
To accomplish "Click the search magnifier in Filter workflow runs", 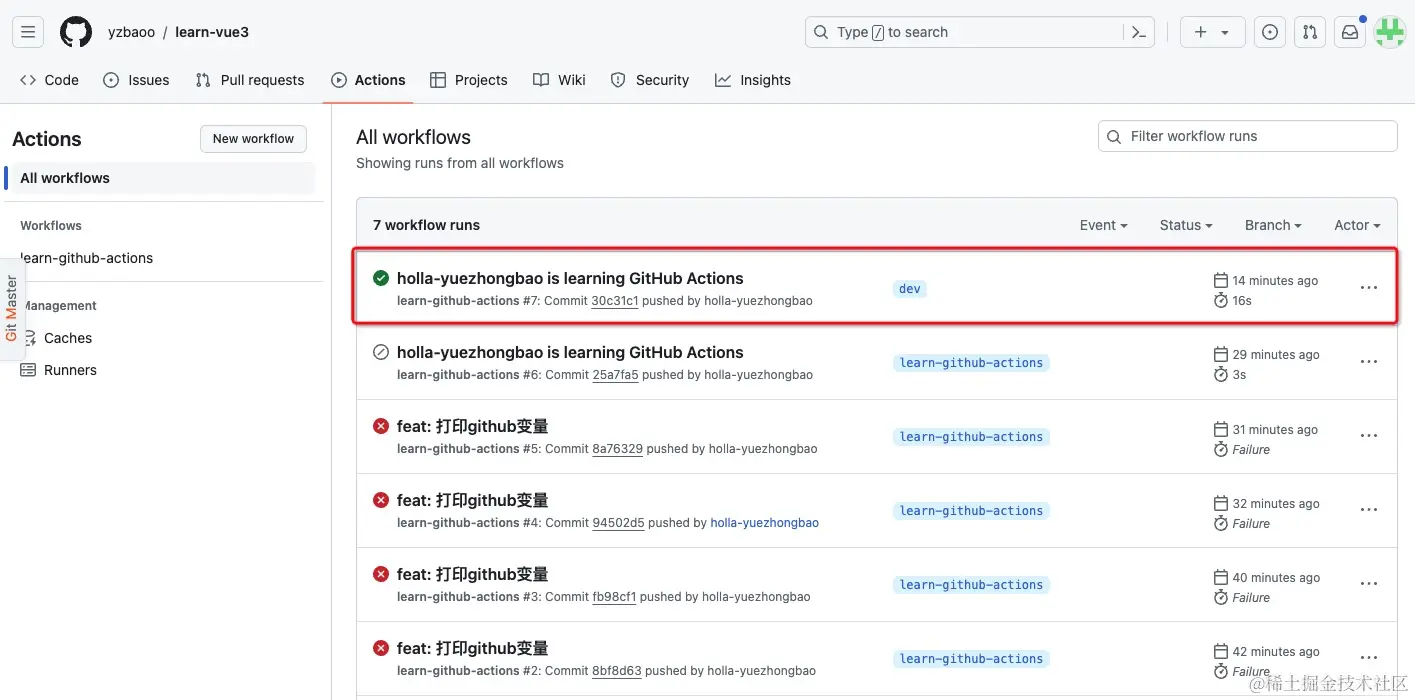I will point(1114,136).
